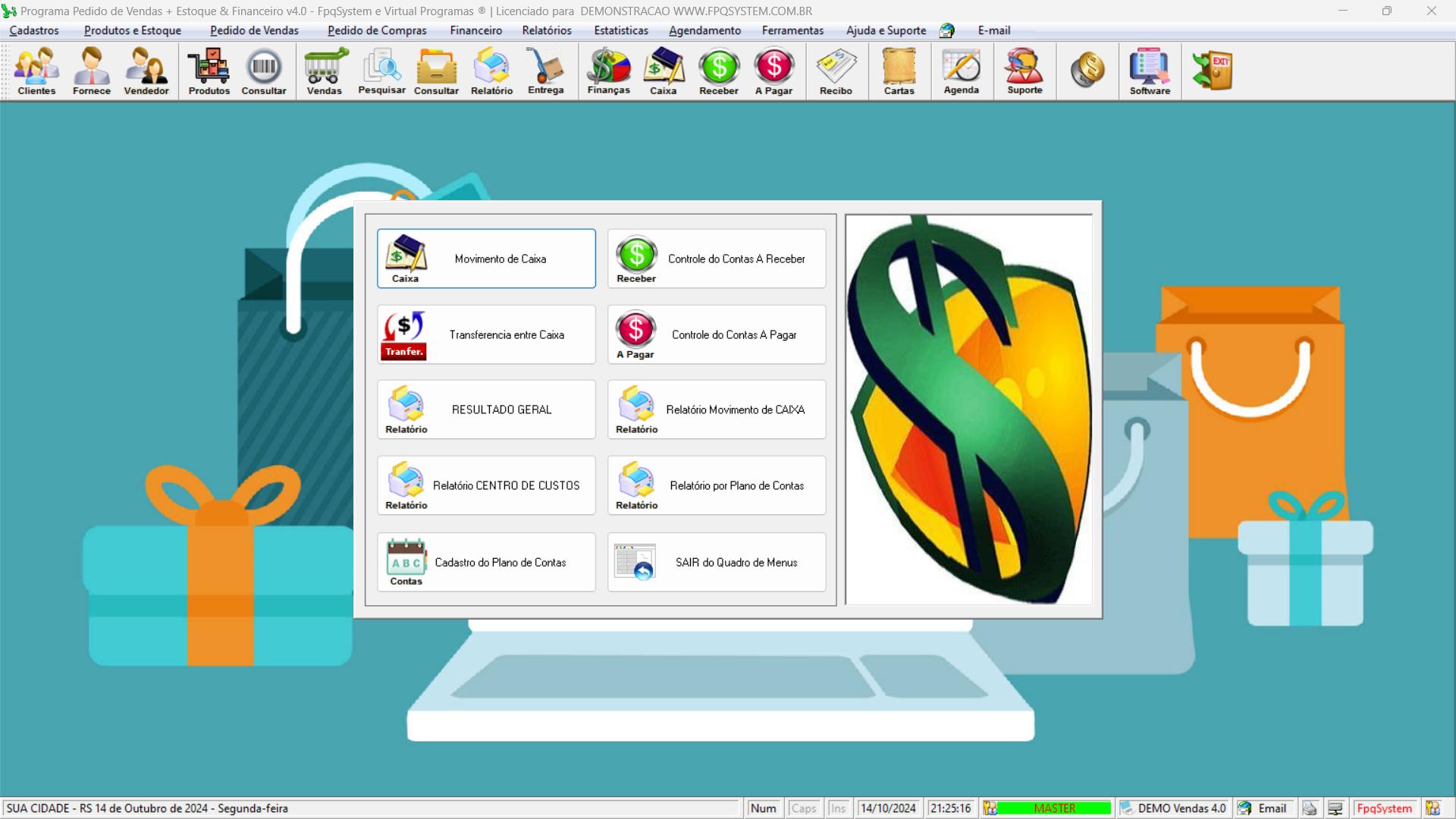Open the Produtos toolbar icon
The height and width of the screenshot is (819, 1456).
click(209, 71)
